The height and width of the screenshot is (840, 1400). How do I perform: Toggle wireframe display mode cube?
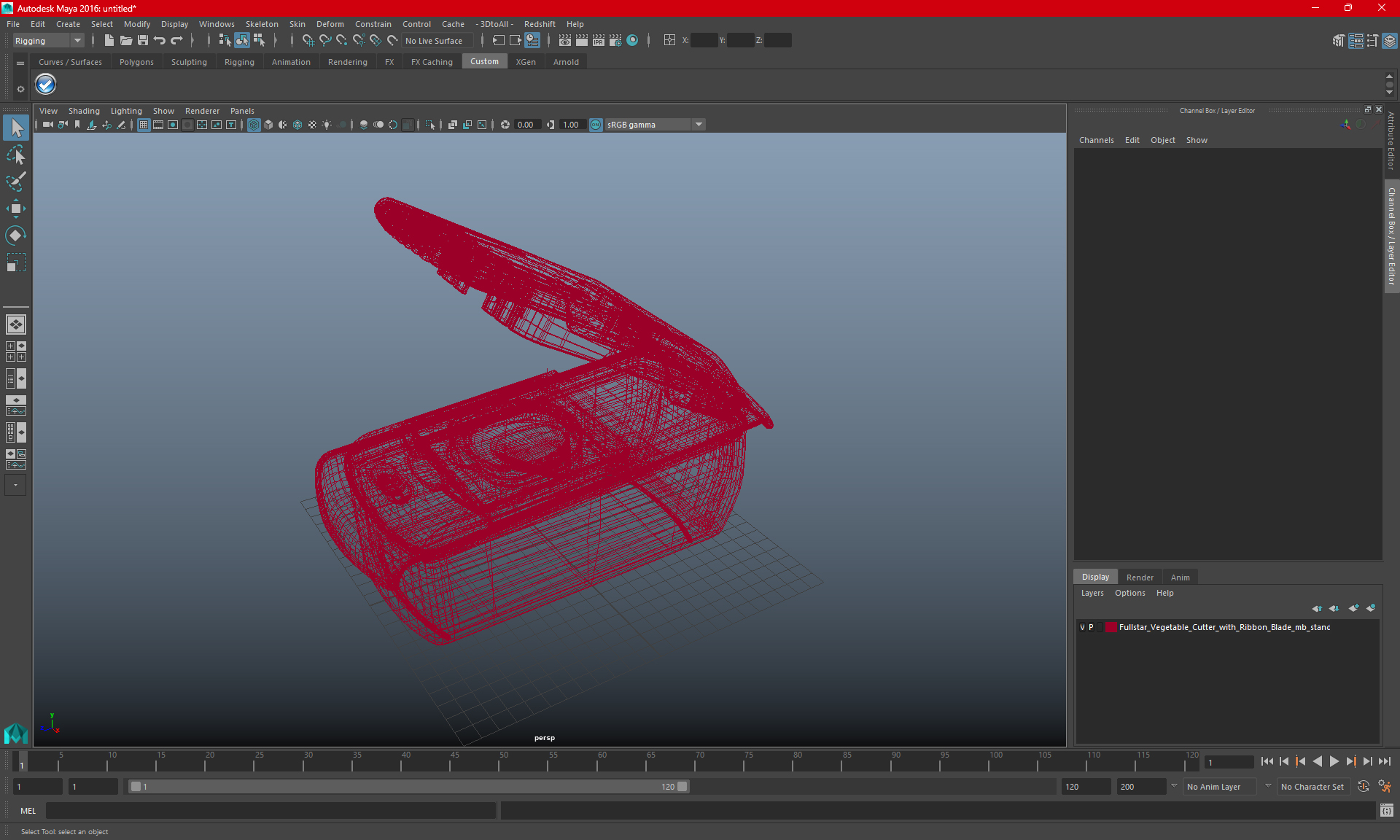point(254,125)
